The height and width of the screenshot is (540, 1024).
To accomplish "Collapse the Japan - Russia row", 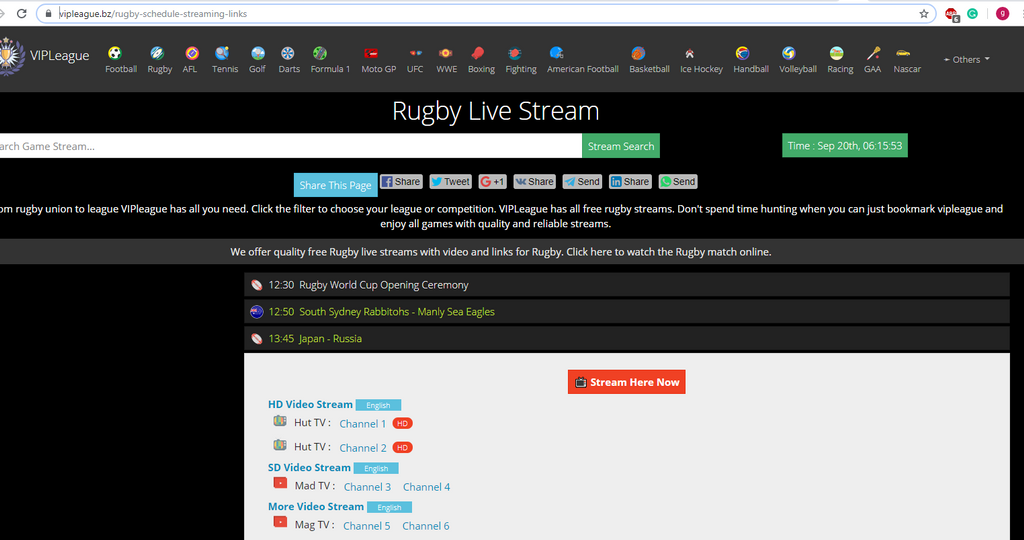I will [627, 338].
